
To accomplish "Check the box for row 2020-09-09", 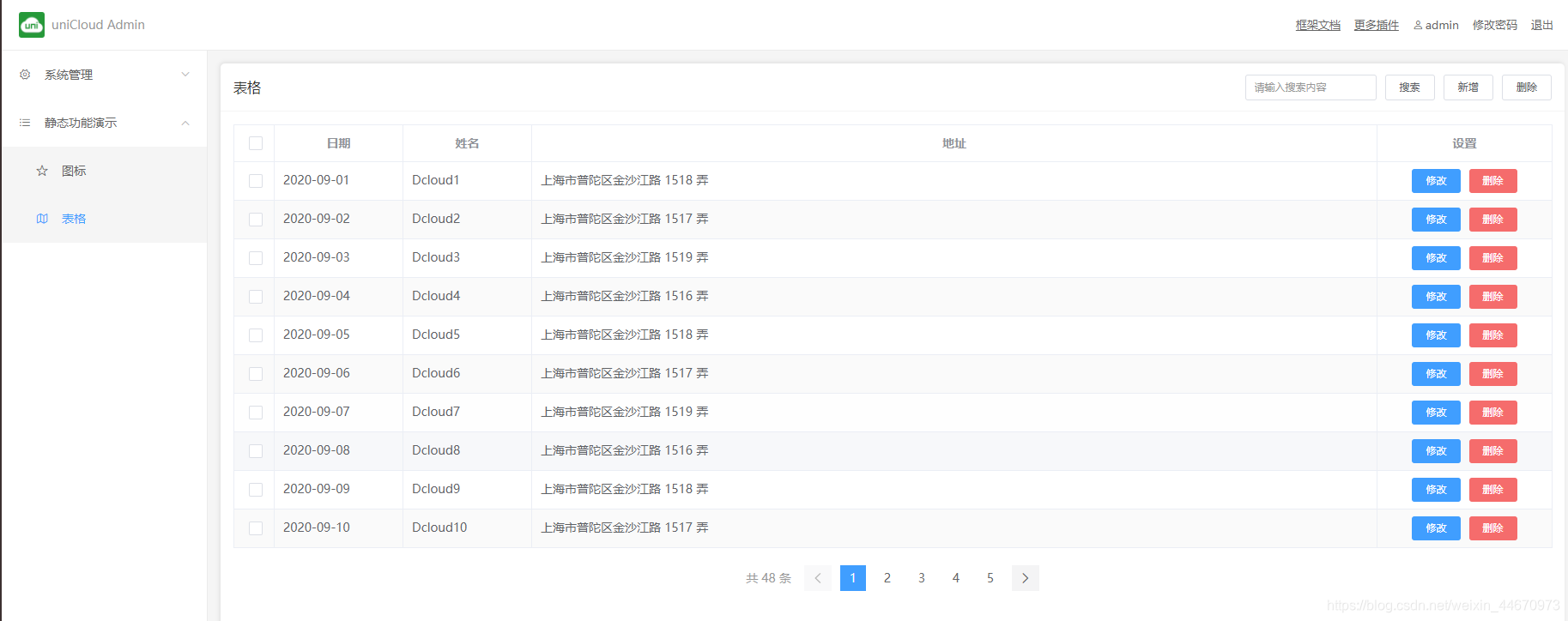I will pyautogui.click(x=256, y=490).
